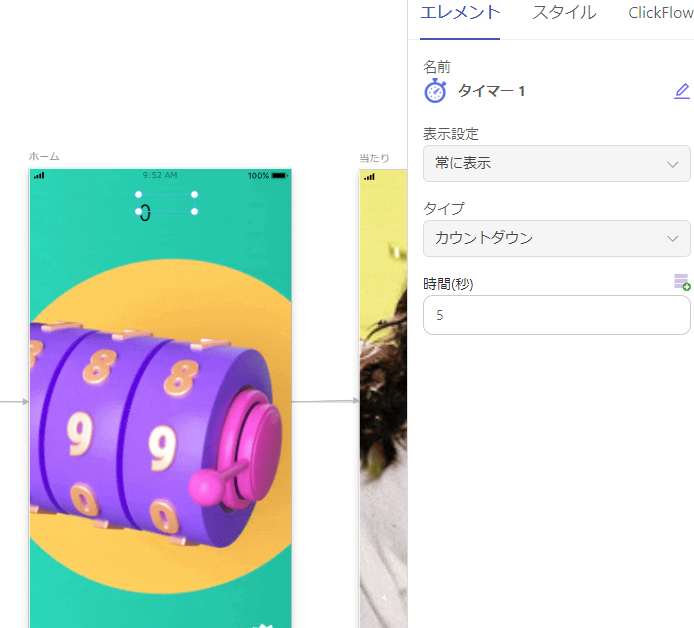Click the 当たり screen label
The width and height of the screenshot is (694, 628).
pos(374,158)
